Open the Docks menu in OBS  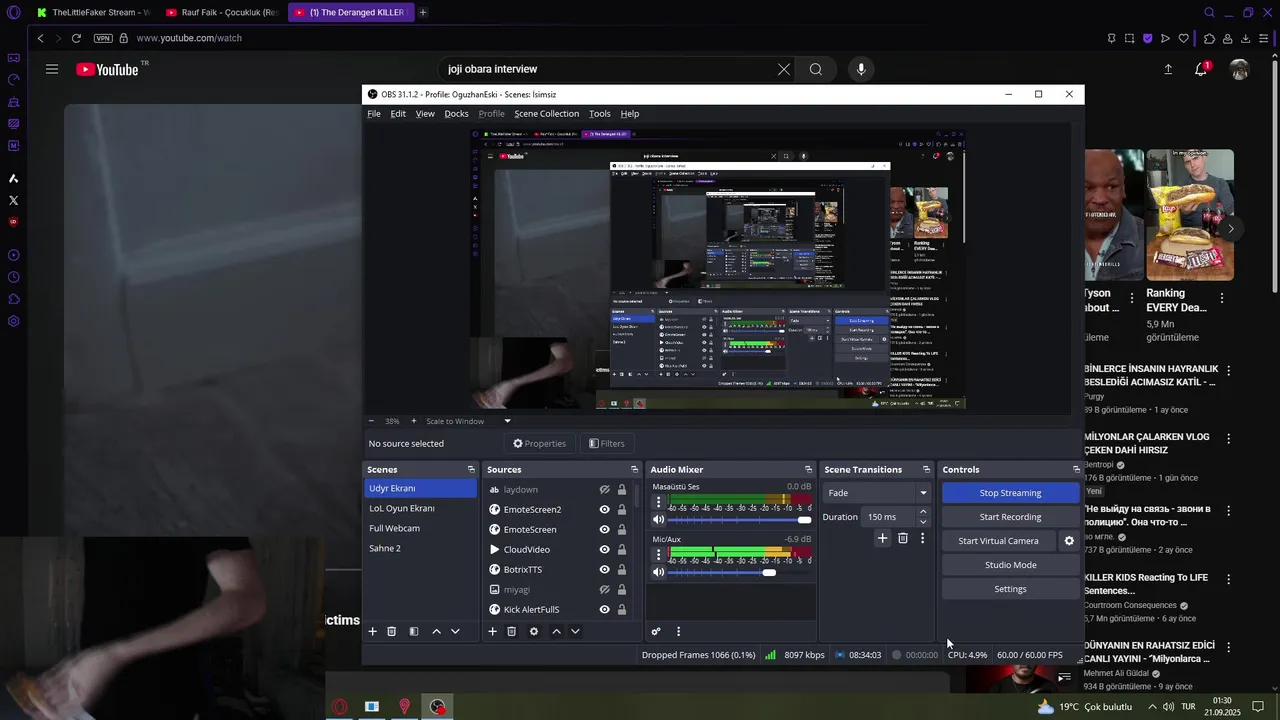pos(456,114)
